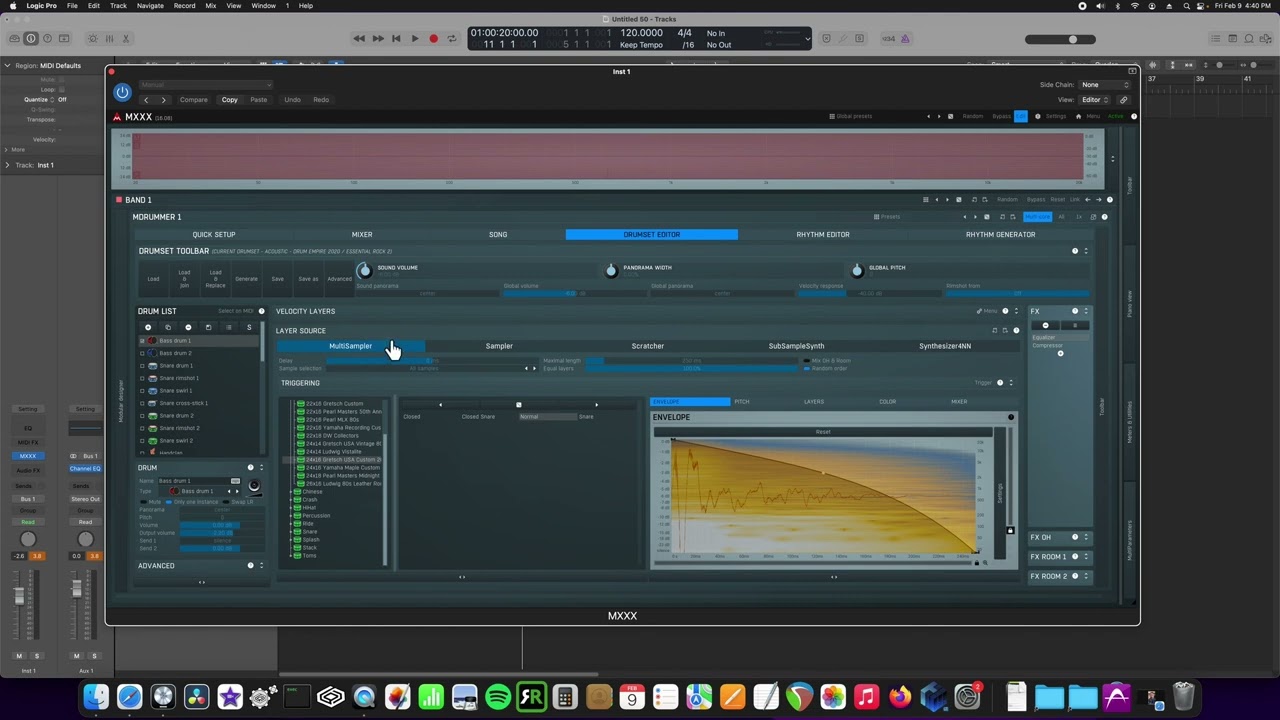Switch to the Quick Setup tab
Viewport: 1280px width, 720px height.
[214, 235]
